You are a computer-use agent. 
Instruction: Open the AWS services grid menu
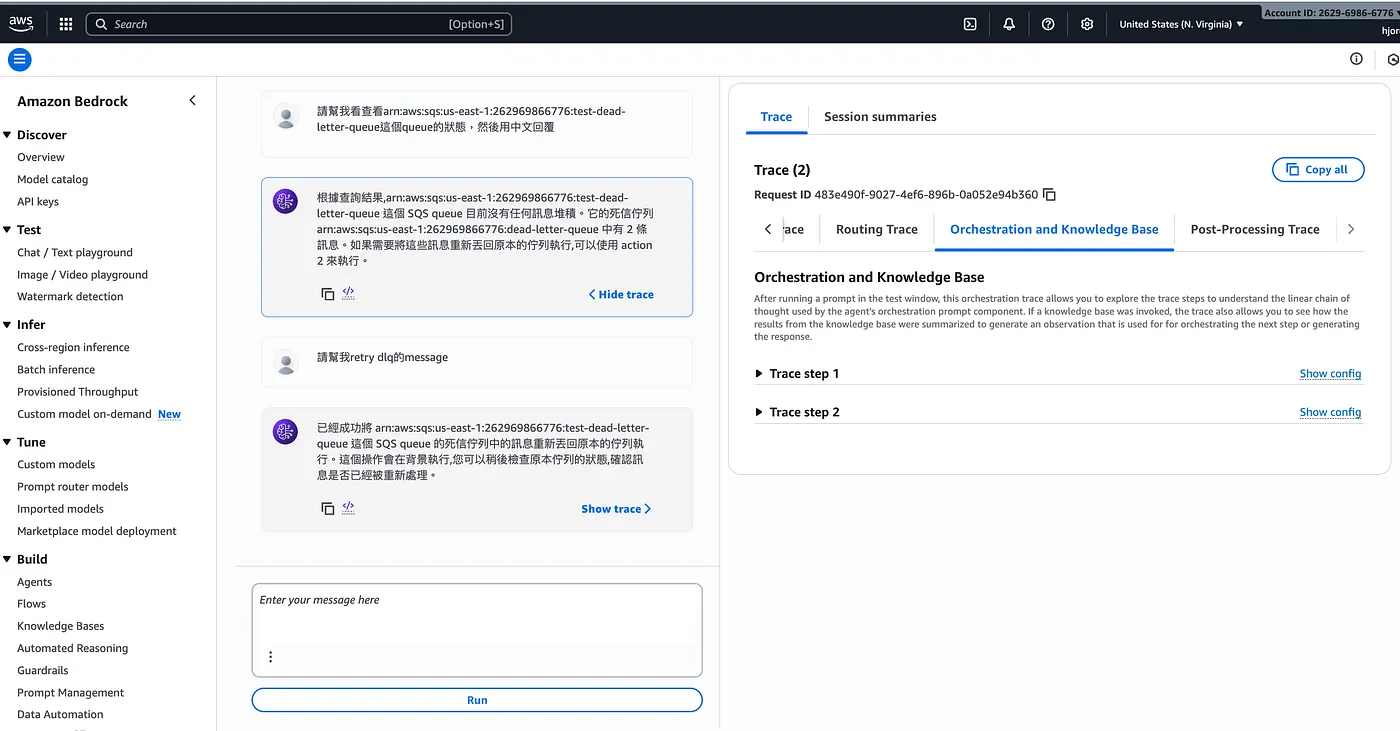(66, 24)
